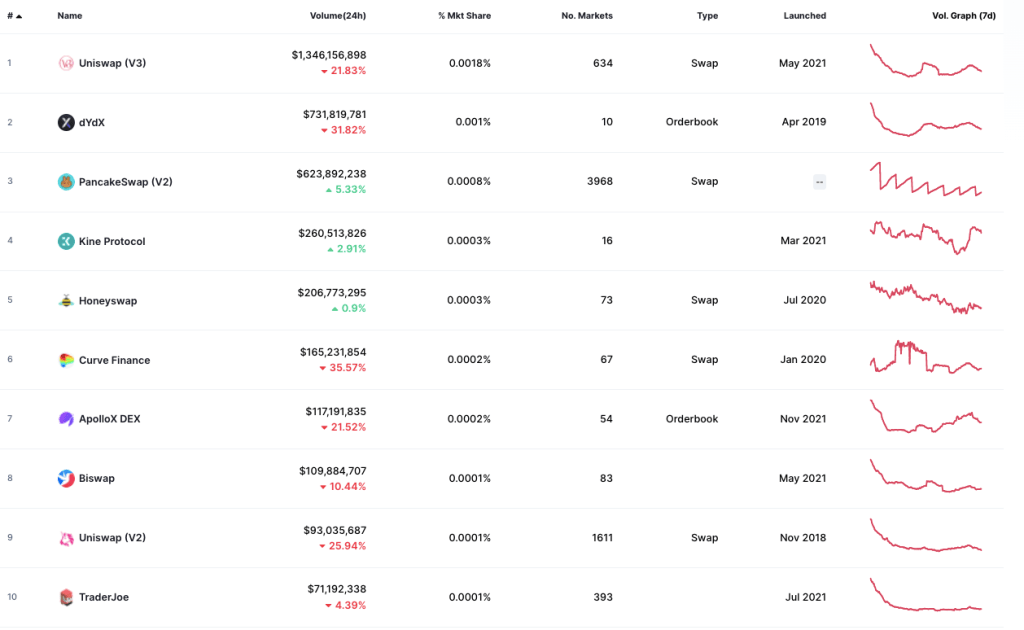Sort by the Type column header

tap(707, 16)
